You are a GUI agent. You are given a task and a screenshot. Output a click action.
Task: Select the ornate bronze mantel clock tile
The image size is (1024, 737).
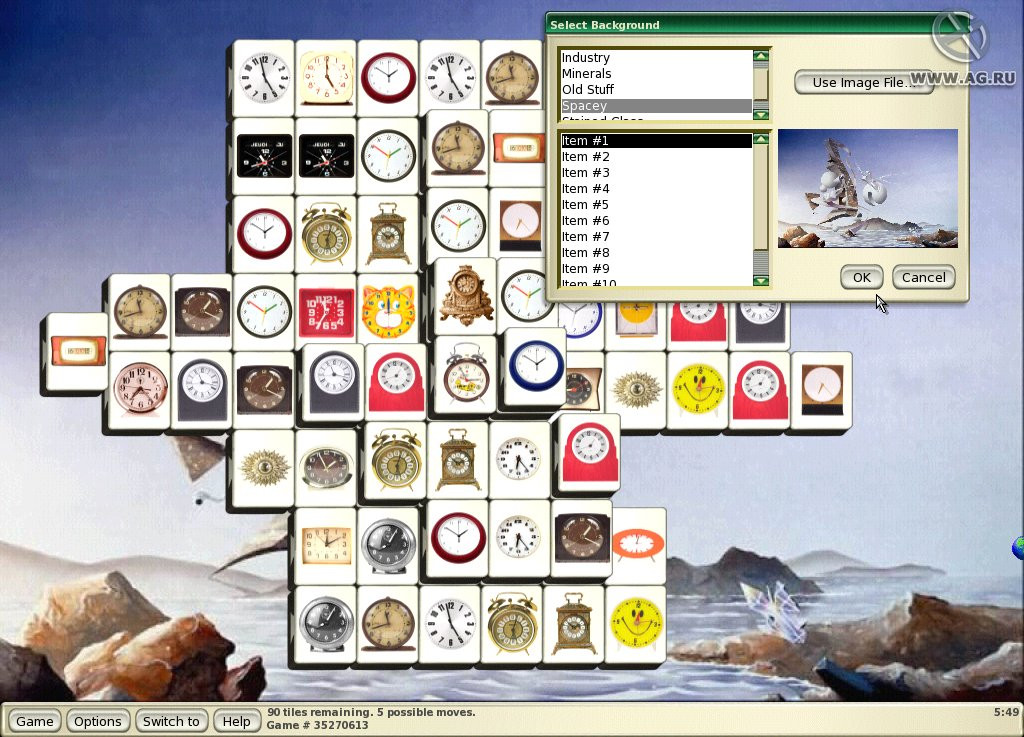click(x=466, y=296)
